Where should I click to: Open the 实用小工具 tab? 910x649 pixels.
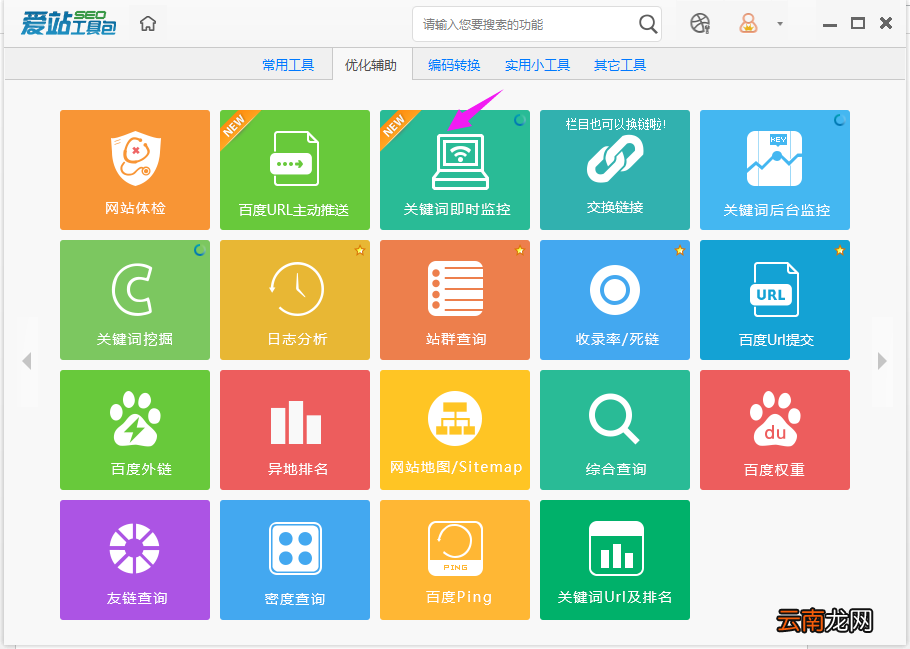pos(537,65)
